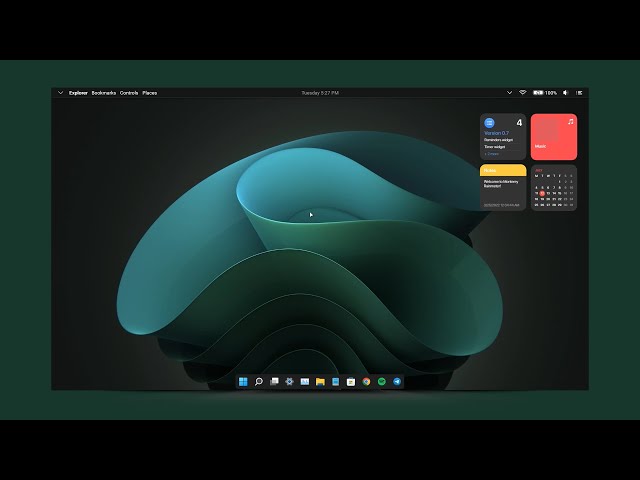
Task: Open the Controls menu
Action: pos(129,93)
